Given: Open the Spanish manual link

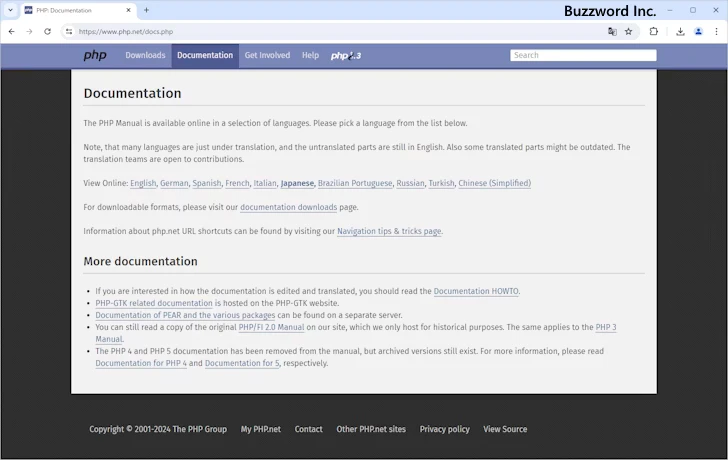Looking at the screenshot, I should point(207,183).
